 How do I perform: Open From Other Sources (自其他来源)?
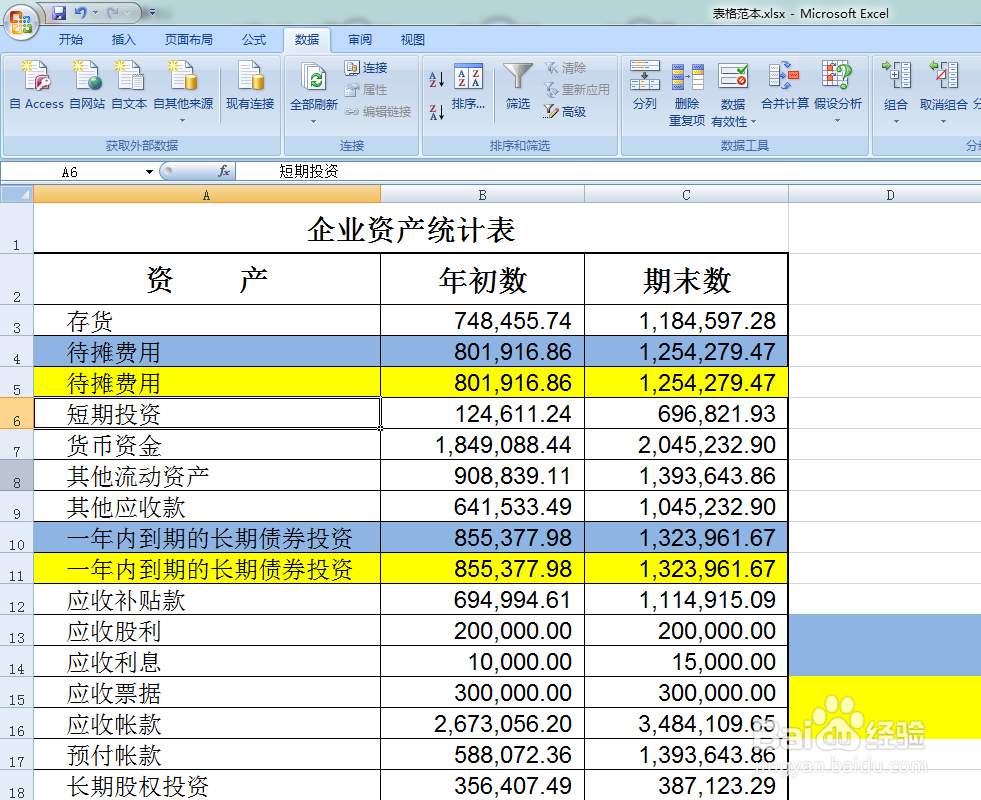pyautogui.click(x=183, y=91)
